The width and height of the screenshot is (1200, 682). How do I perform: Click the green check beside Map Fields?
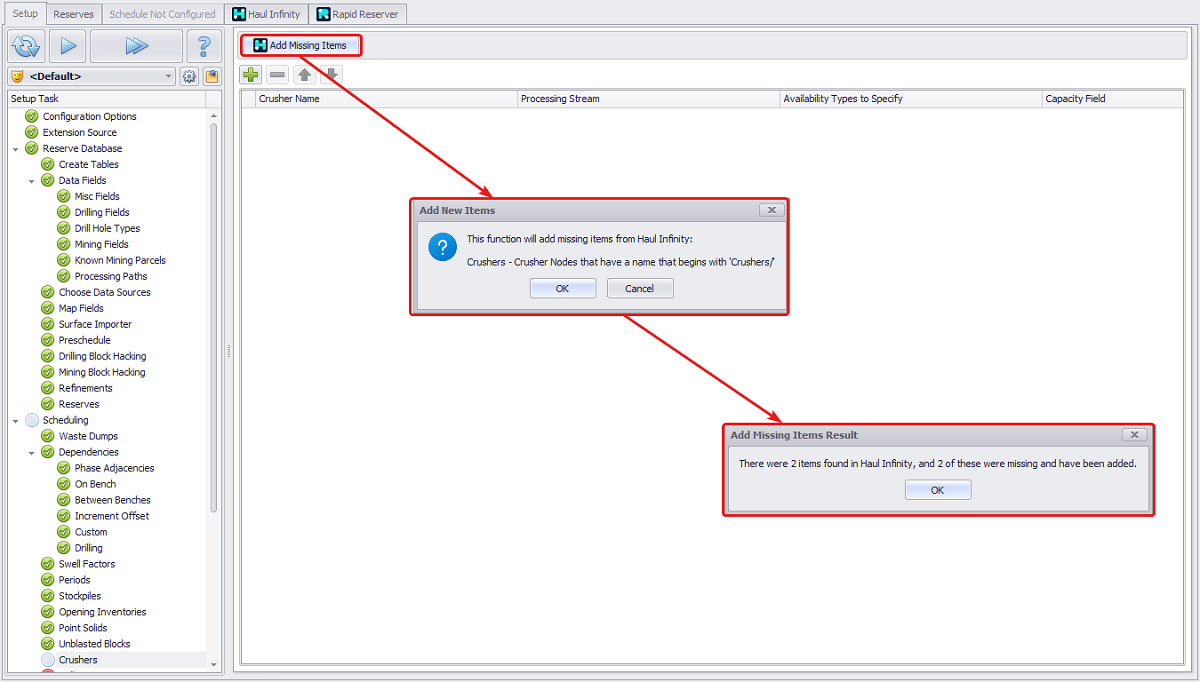[x=48, y=308]
